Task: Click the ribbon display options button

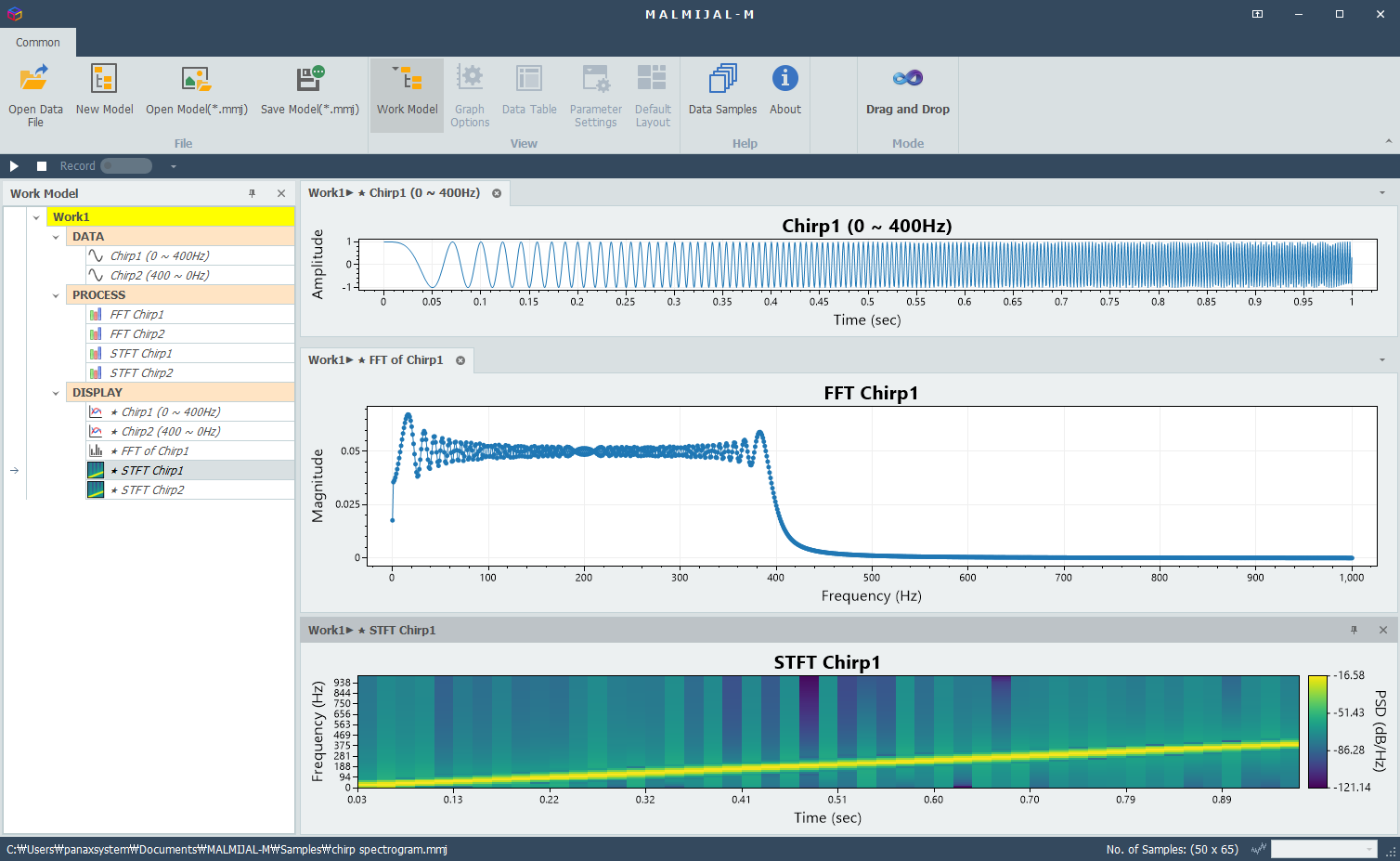Action: click(x=1257, y=14)
